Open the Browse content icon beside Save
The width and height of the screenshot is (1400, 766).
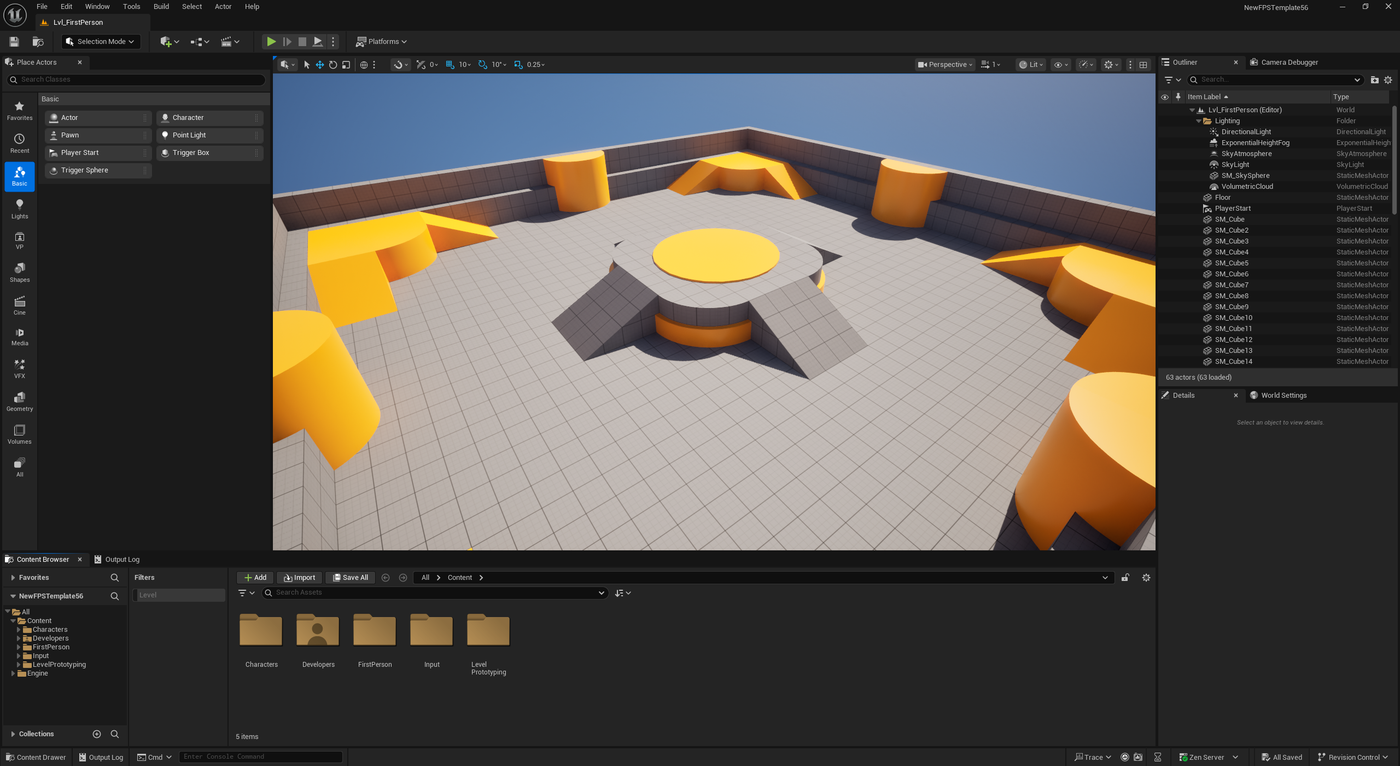[38, 42]
